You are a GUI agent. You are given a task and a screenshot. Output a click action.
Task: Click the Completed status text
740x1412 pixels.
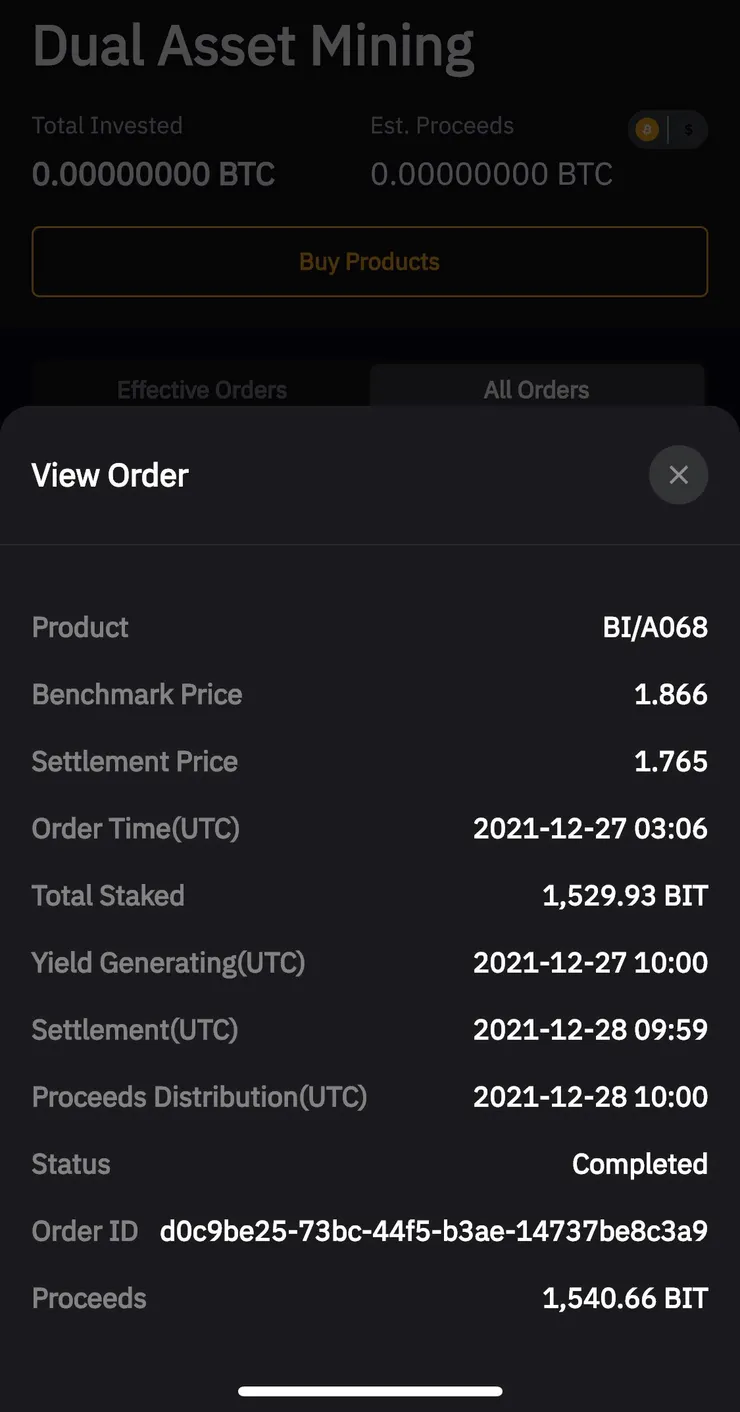click(639, 1164)
